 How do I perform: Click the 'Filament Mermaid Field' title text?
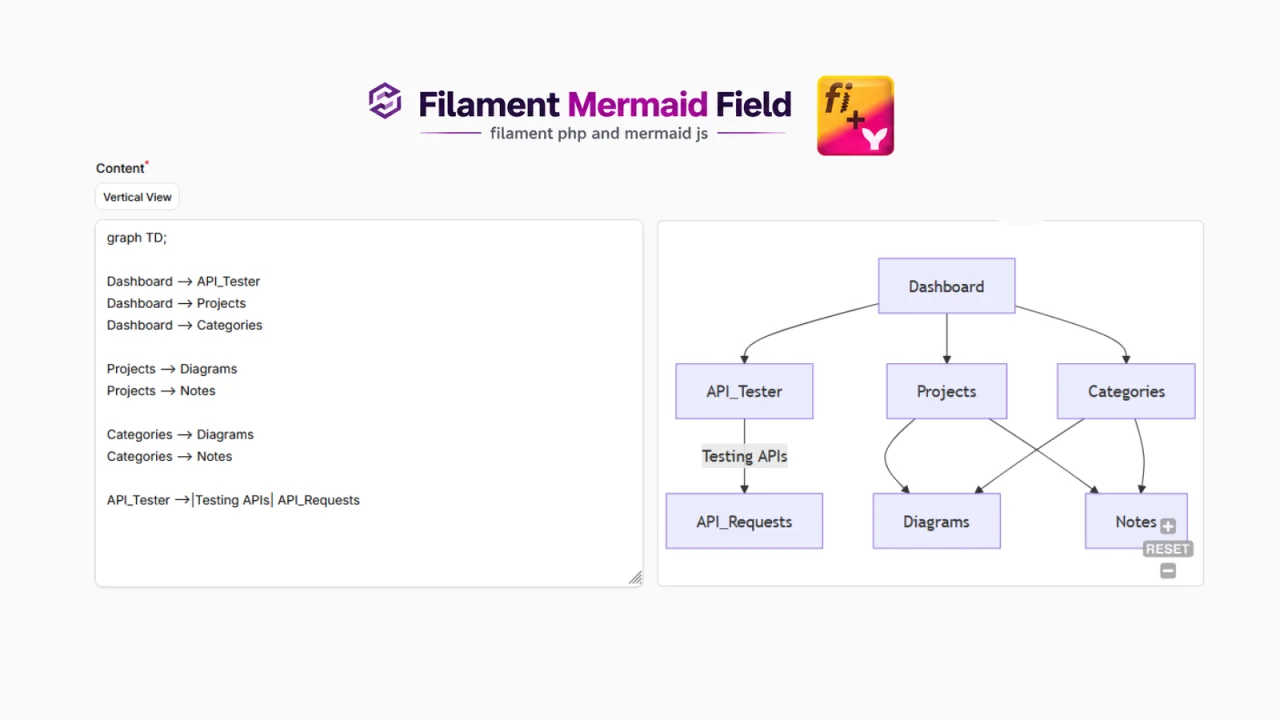point(605,104)
